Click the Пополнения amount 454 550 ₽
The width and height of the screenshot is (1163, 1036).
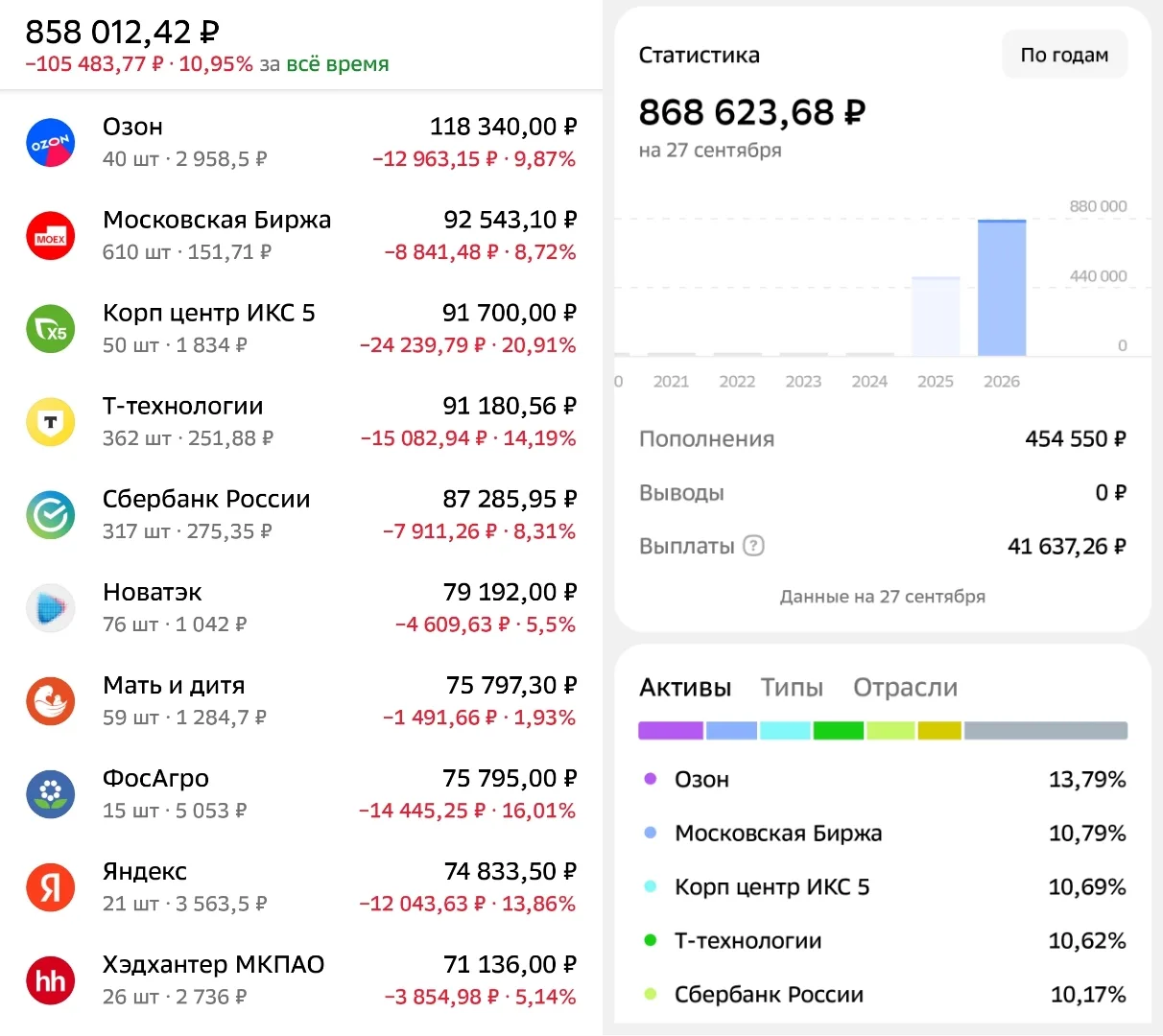coord(1076,438)
